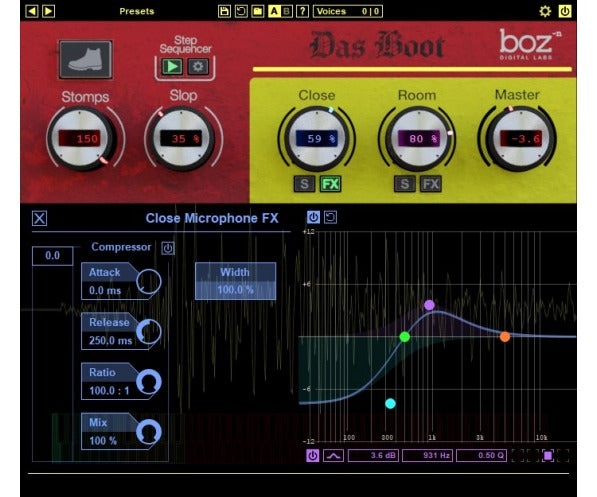This screenshot has width=597, height=497.
Task: Click the Slop knob showing 35 %
Action: [x=182, y=138]
